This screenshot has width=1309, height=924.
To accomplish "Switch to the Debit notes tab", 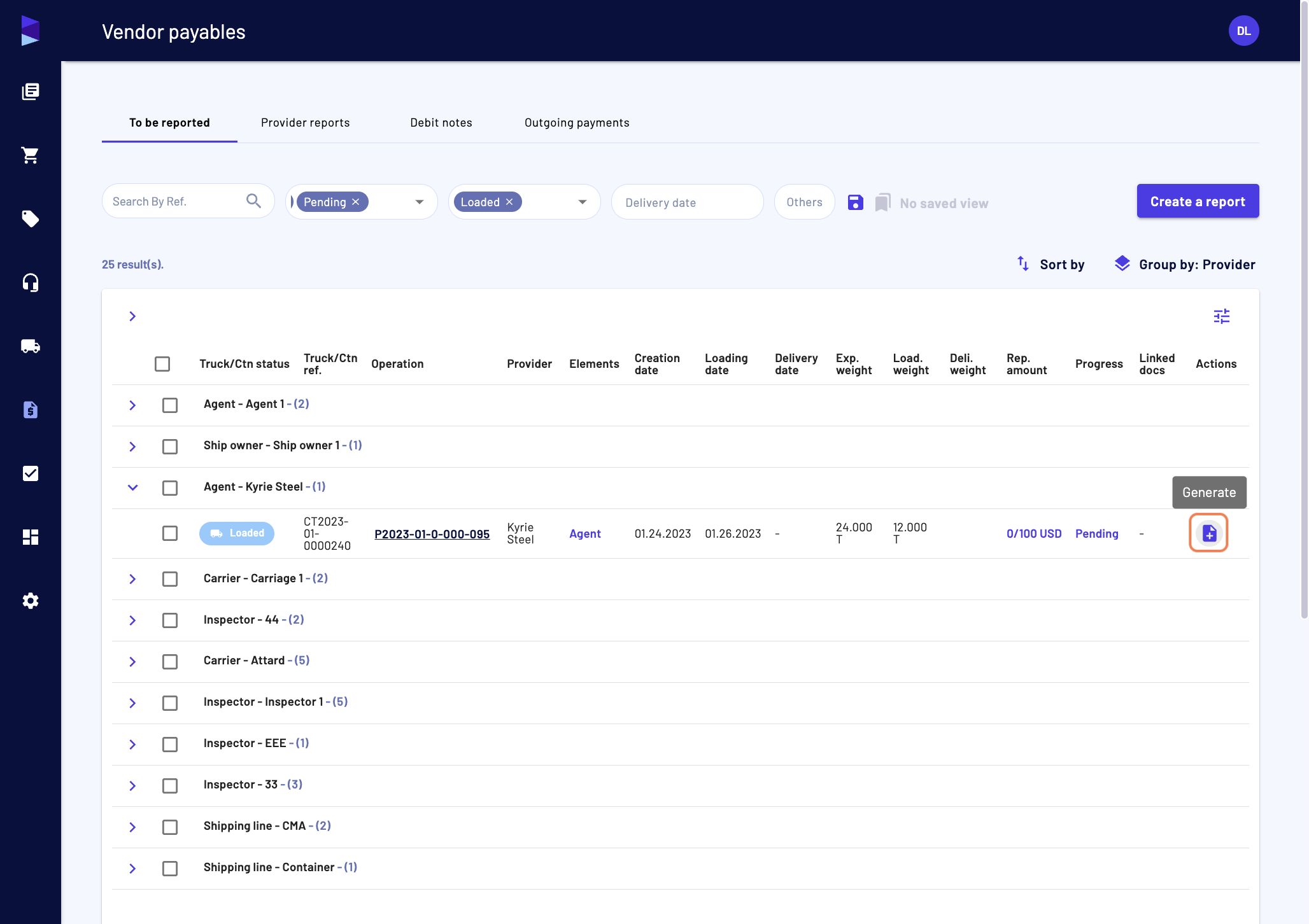I will pos(441,123).
